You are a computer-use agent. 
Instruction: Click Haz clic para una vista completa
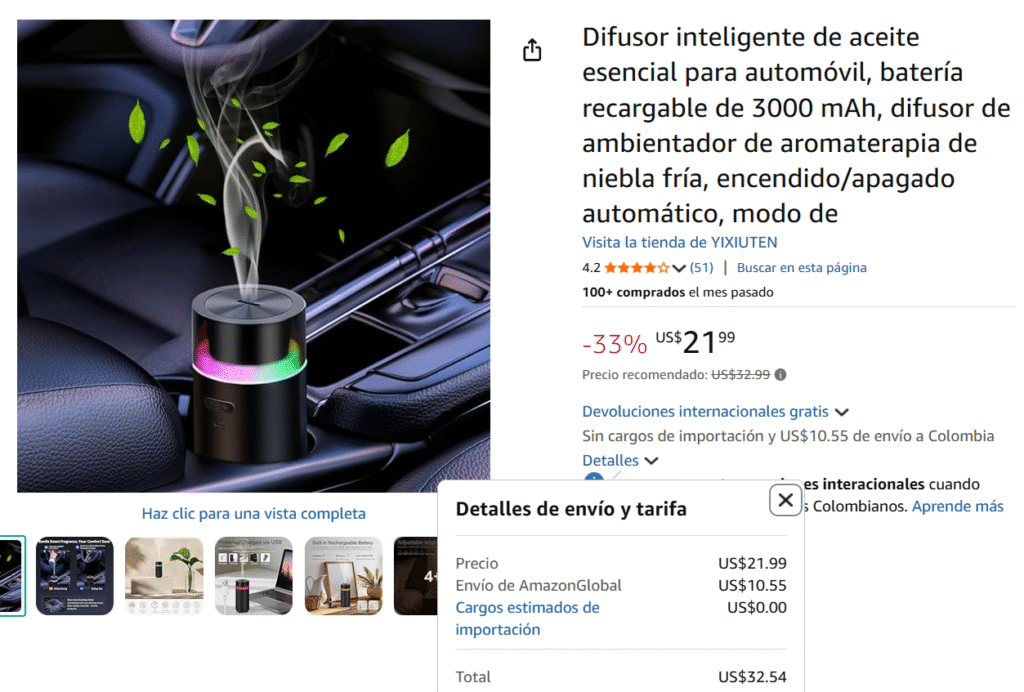tap(253, 514)
